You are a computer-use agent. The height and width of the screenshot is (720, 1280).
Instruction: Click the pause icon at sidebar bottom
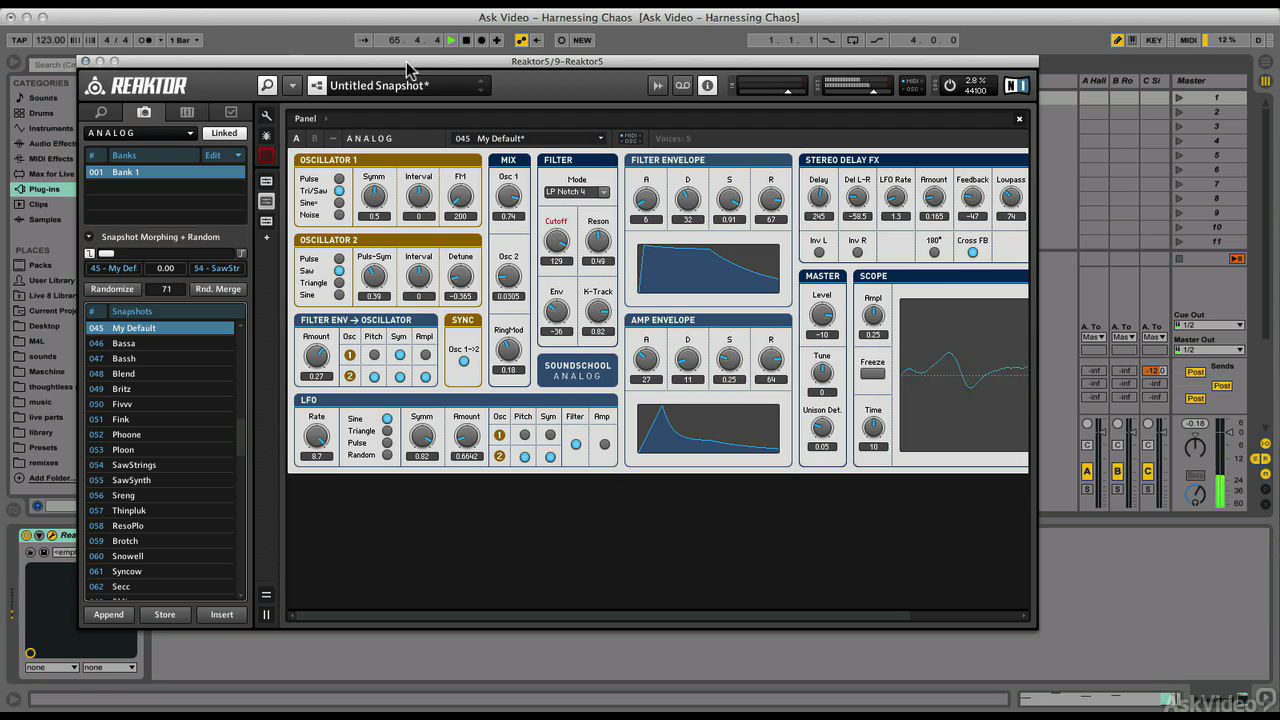click(266, 615)
